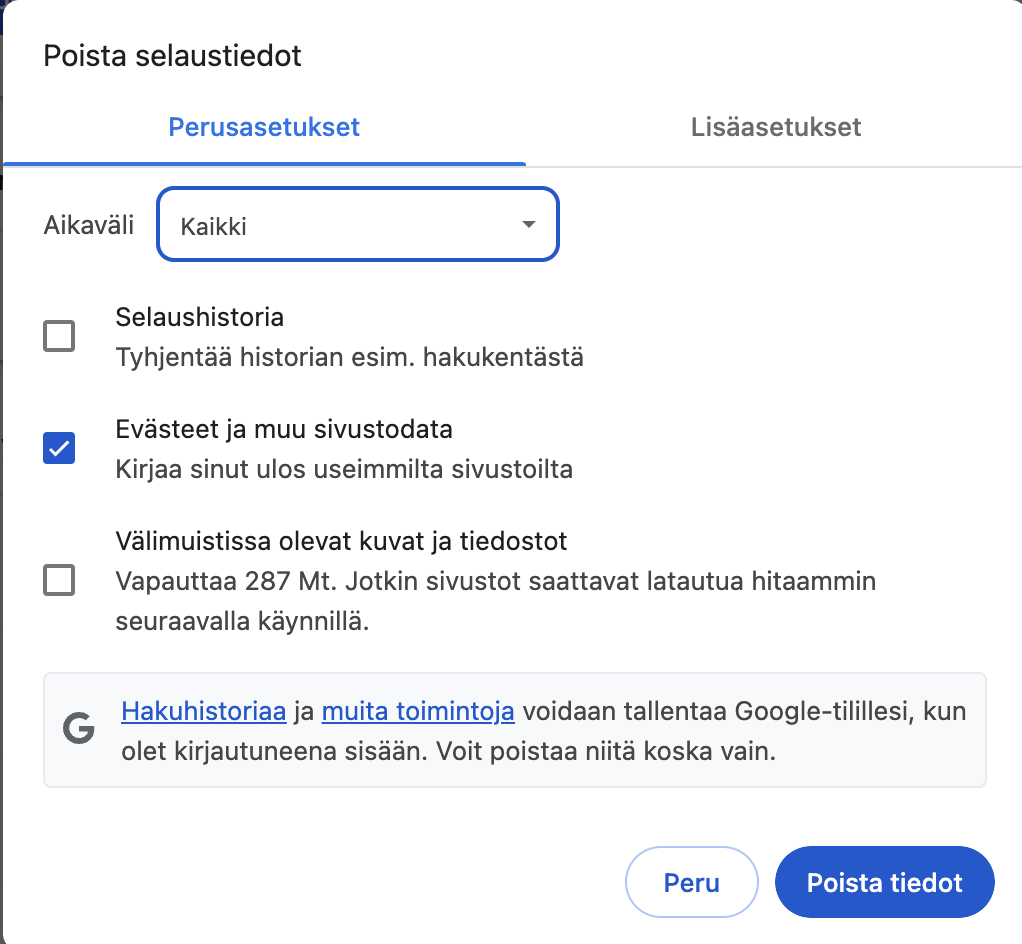Viewport: 1022px width, 944px height.
Task: Open the Aikaväli dropdown showing Kaikki
Action: pos(357,224)
